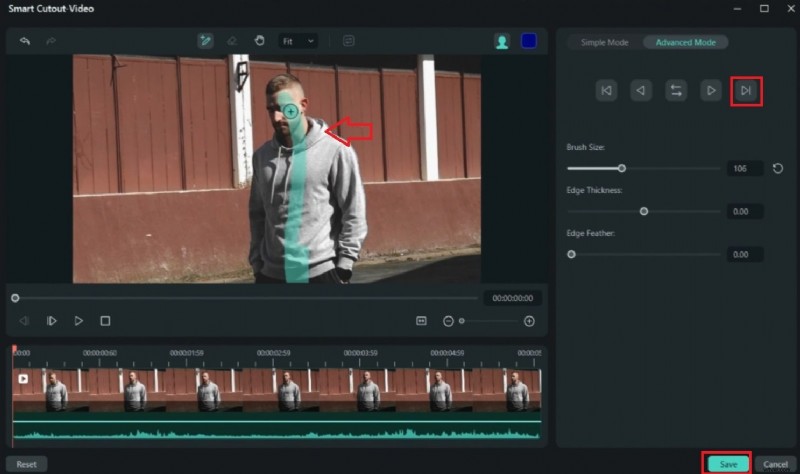Stop the video playback

pos(105,321)
